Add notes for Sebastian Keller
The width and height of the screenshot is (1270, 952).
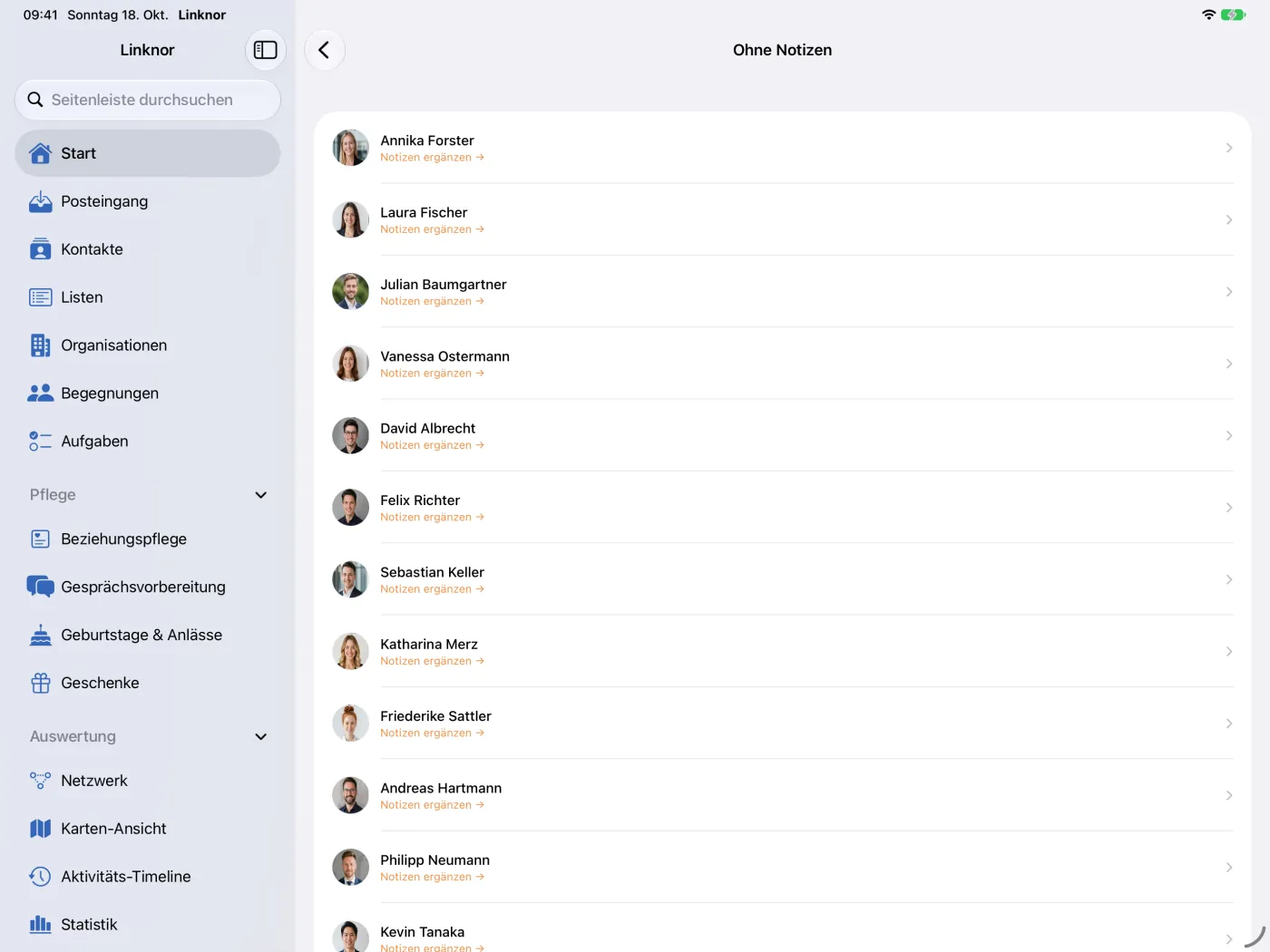pos(432,589)
